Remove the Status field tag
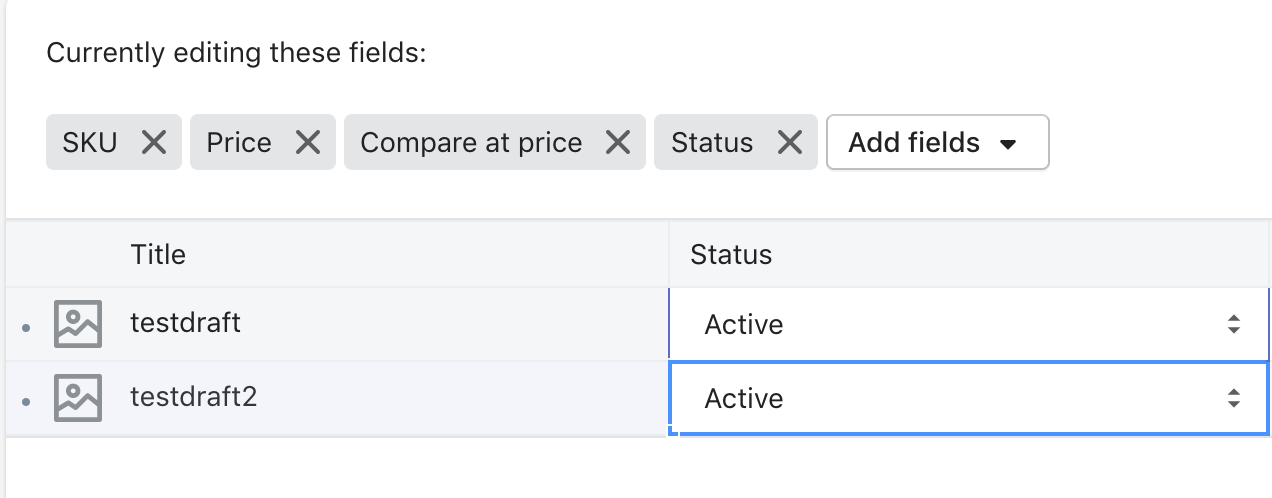The width and height of the screenshot is (1272, 498). click(x=790, y=143)
